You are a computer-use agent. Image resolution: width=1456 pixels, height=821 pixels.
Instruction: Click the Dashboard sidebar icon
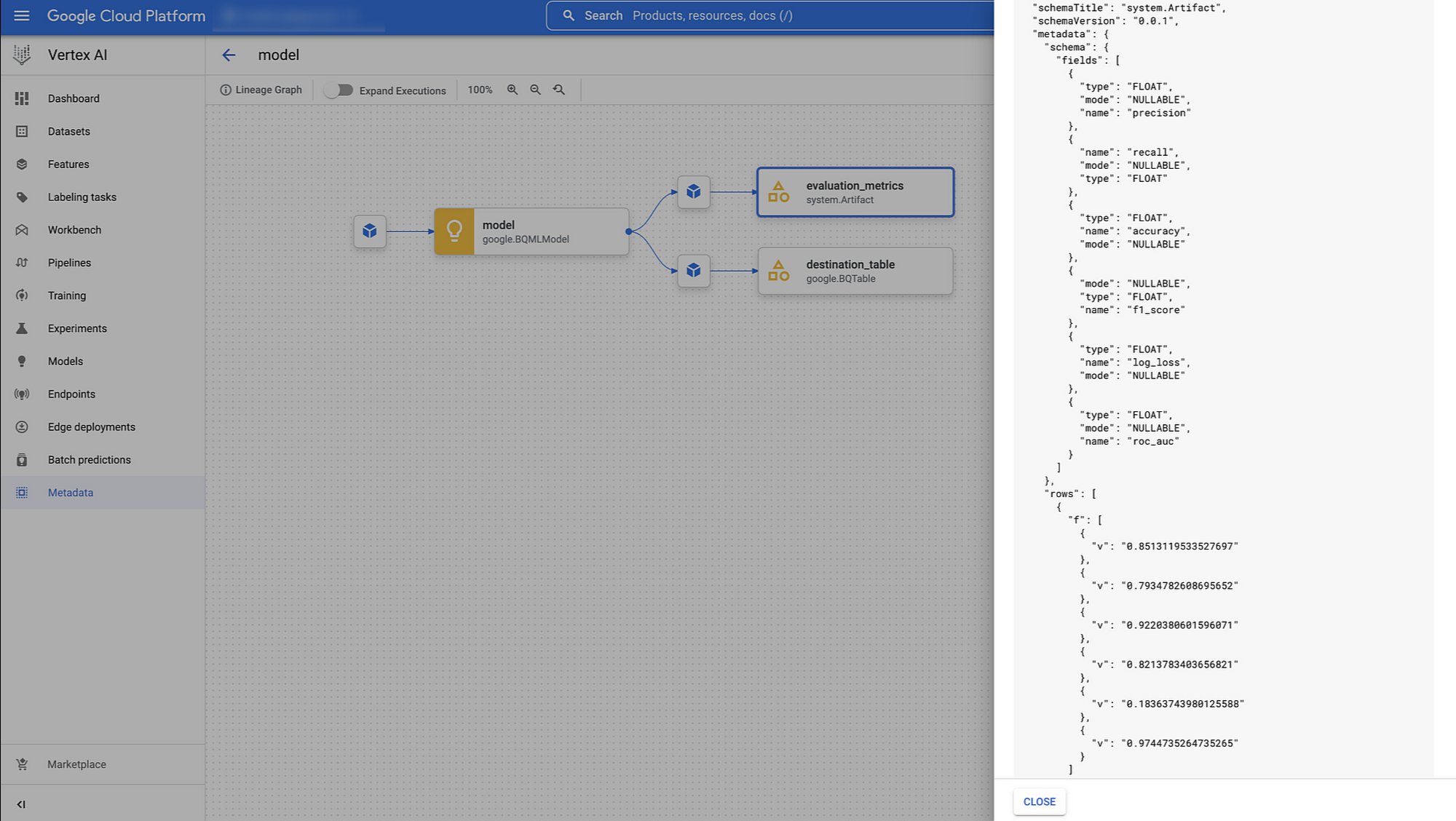point(22,98)
